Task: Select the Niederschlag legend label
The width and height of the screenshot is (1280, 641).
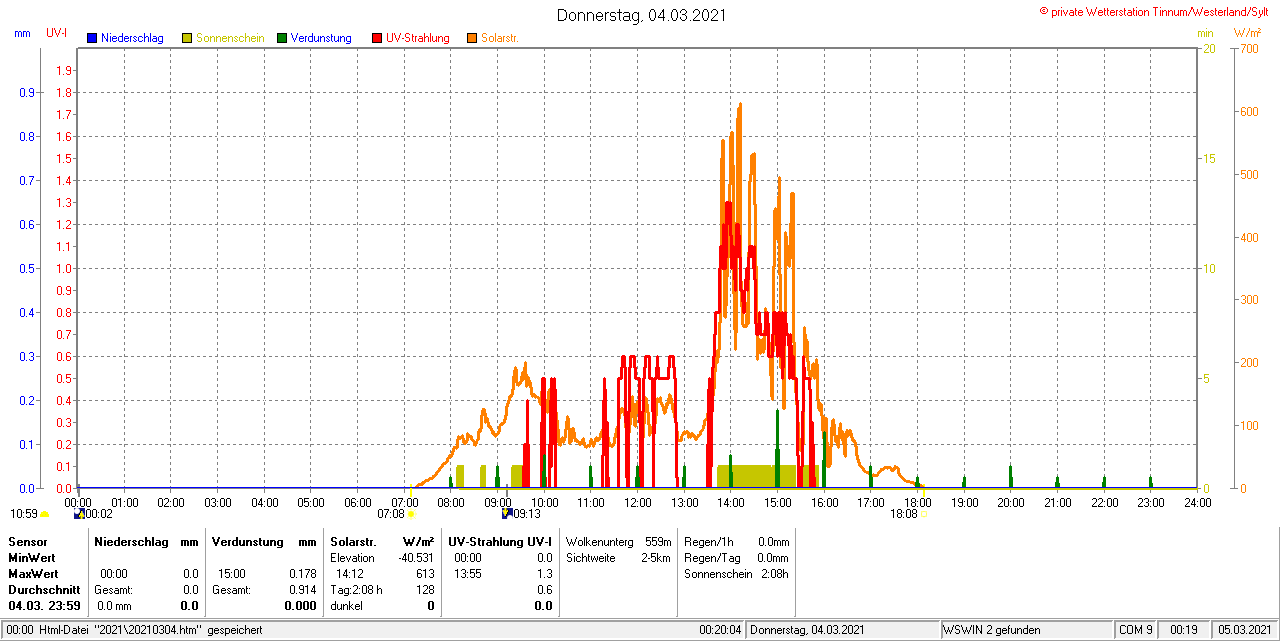Action: pos(133,38)
